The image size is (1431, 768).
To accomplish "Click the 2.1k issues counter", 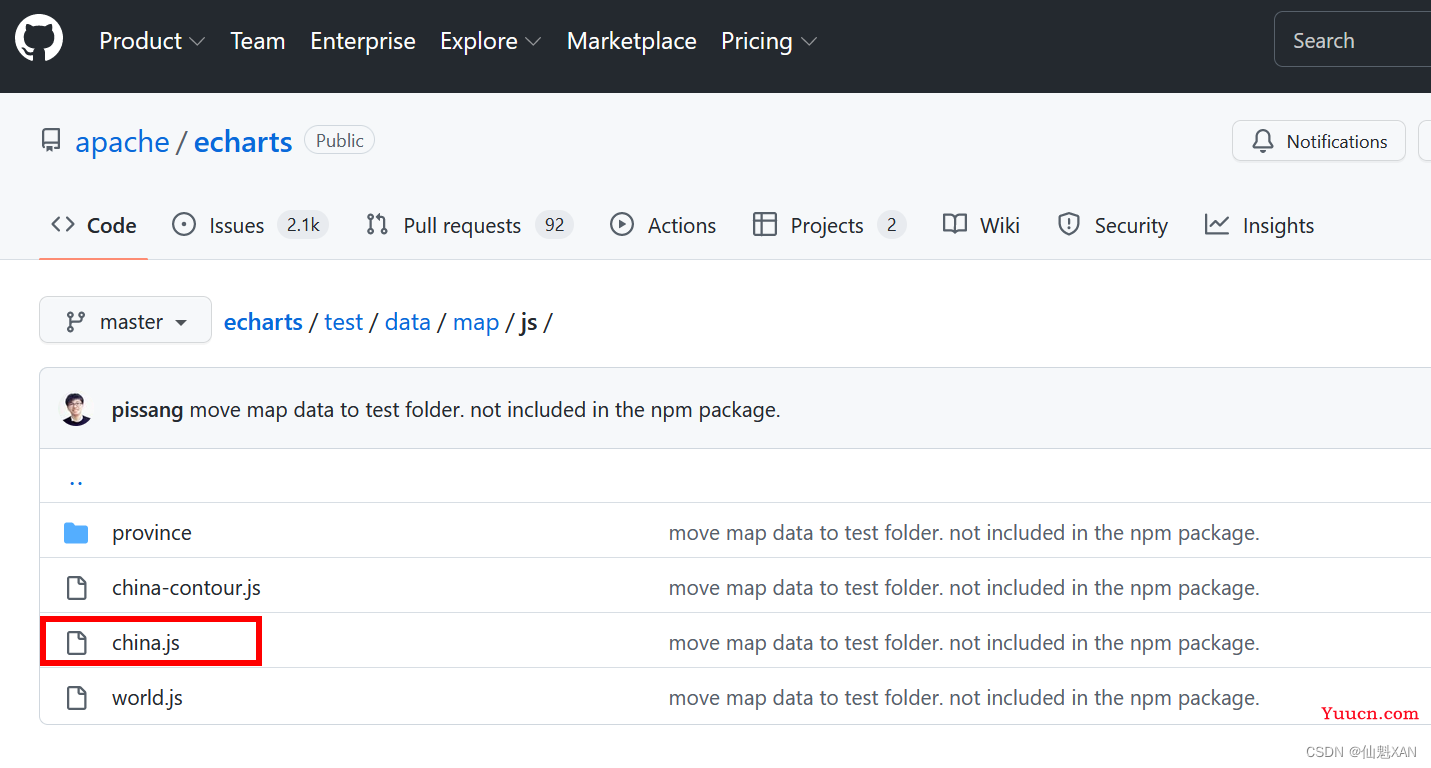I will pos(303,225).
